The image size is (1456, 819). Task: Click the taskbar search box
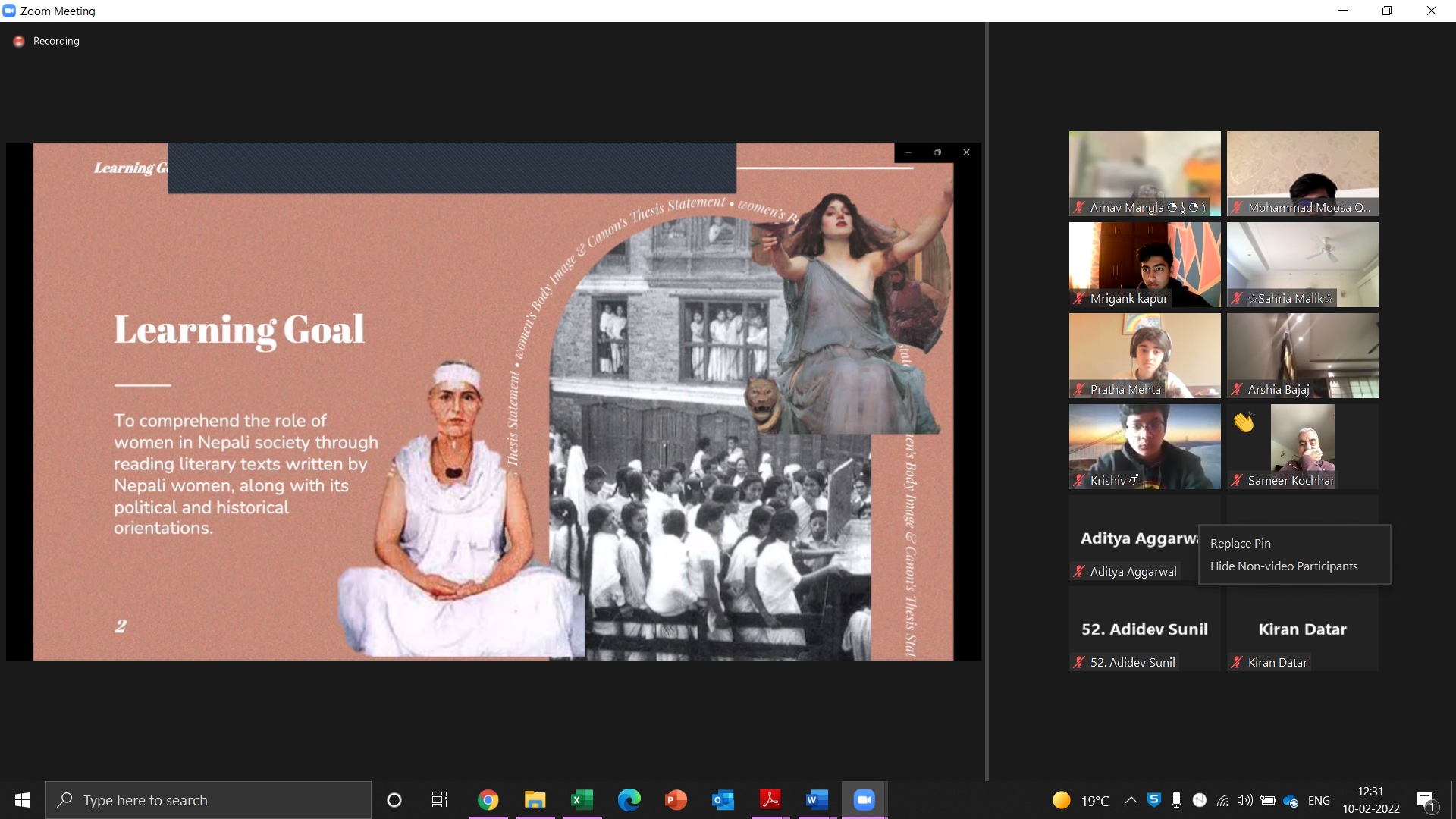coord(209,800)
